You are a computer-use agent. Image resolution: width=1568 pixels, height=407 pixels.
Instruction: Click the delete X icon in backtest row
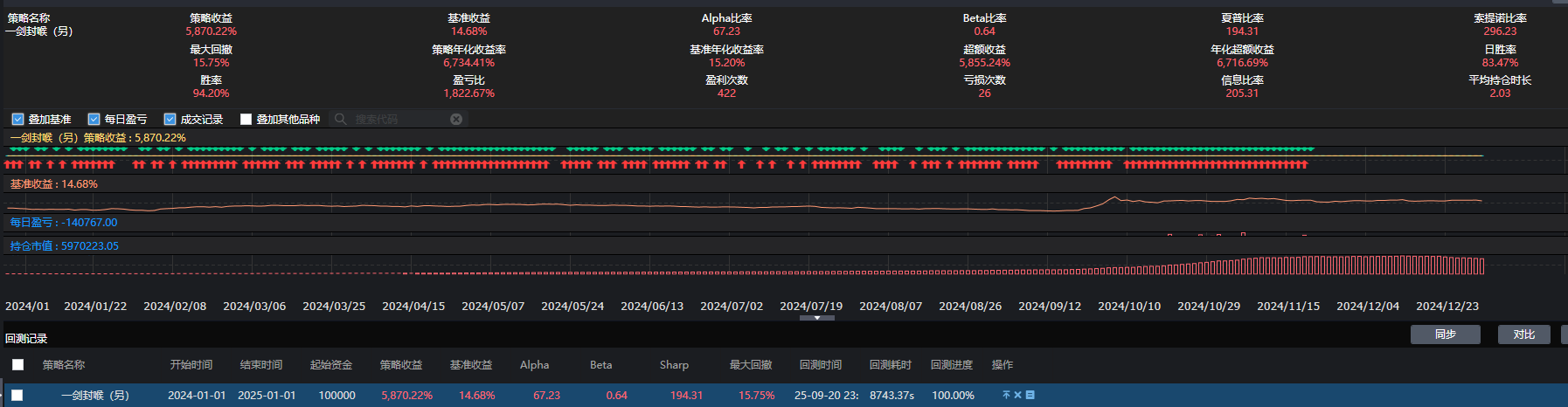pyautogui.click(x=1017, y=395)
